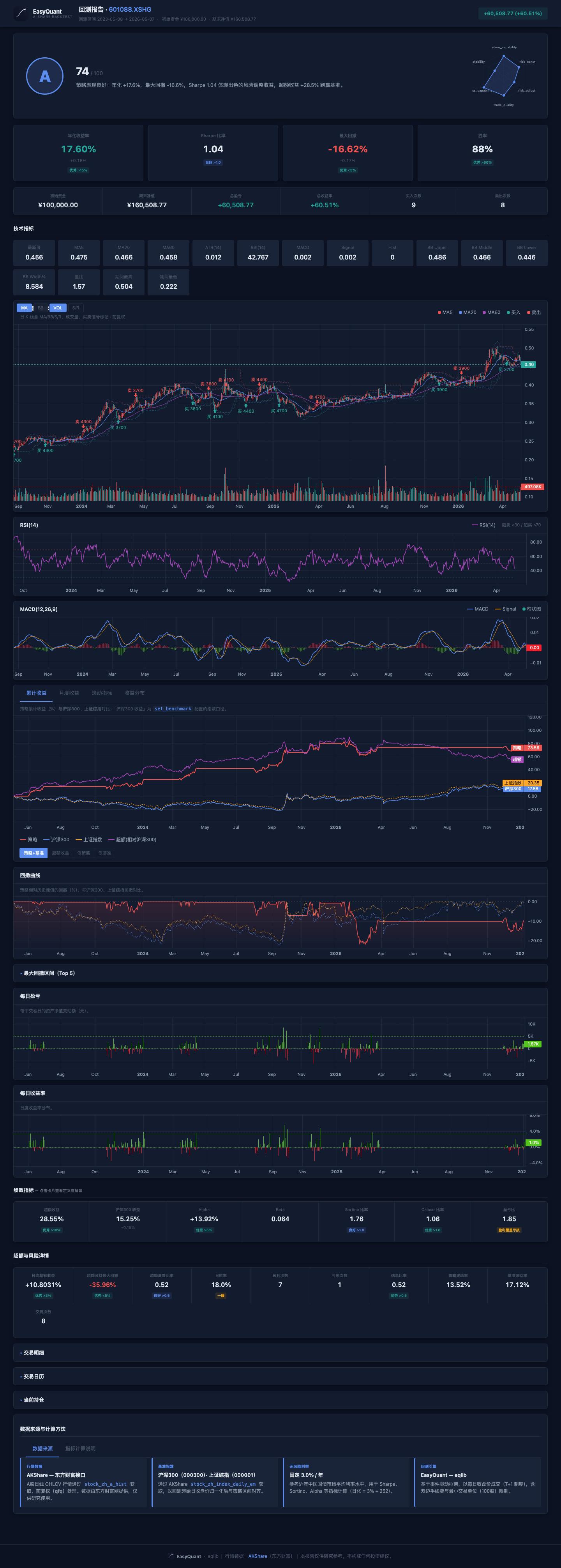Expand the 最大回撤区间 (Top 5) section
561x1568 pixels.
tap(280, 973)
